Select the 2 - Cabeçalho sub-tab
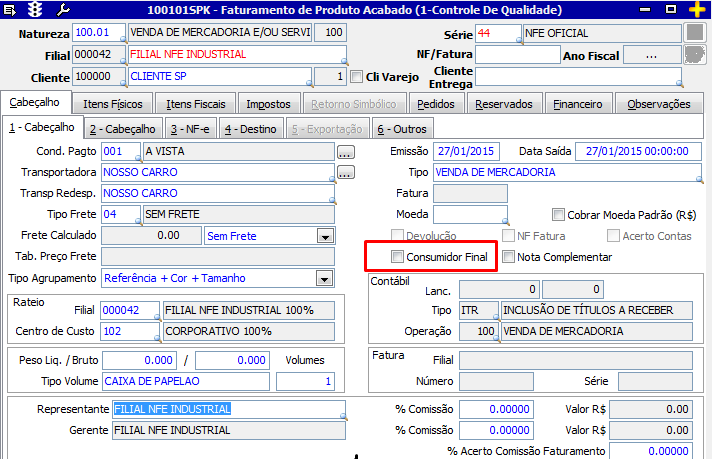This screenshot has width=712, height=459. tap(123, 129)
